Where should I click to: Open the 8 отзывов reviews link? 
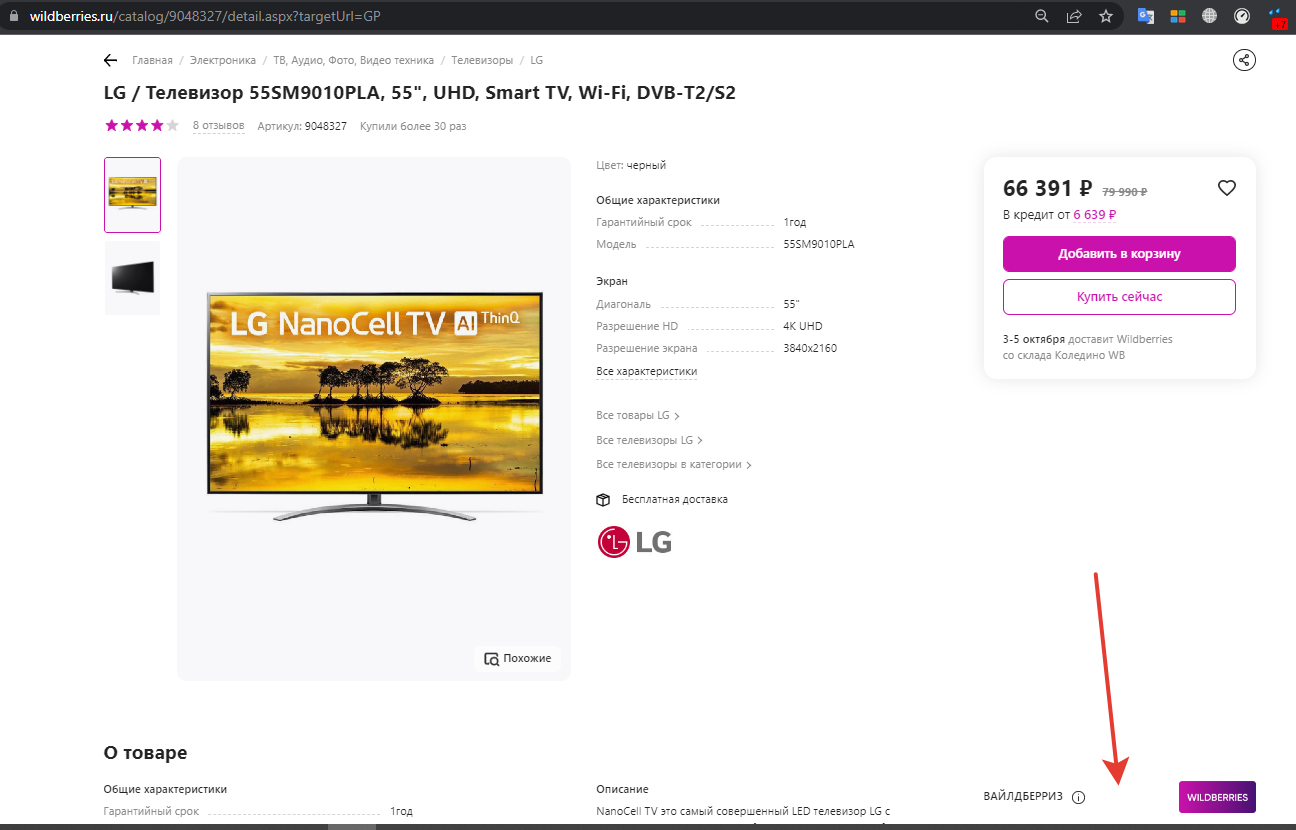218,126
